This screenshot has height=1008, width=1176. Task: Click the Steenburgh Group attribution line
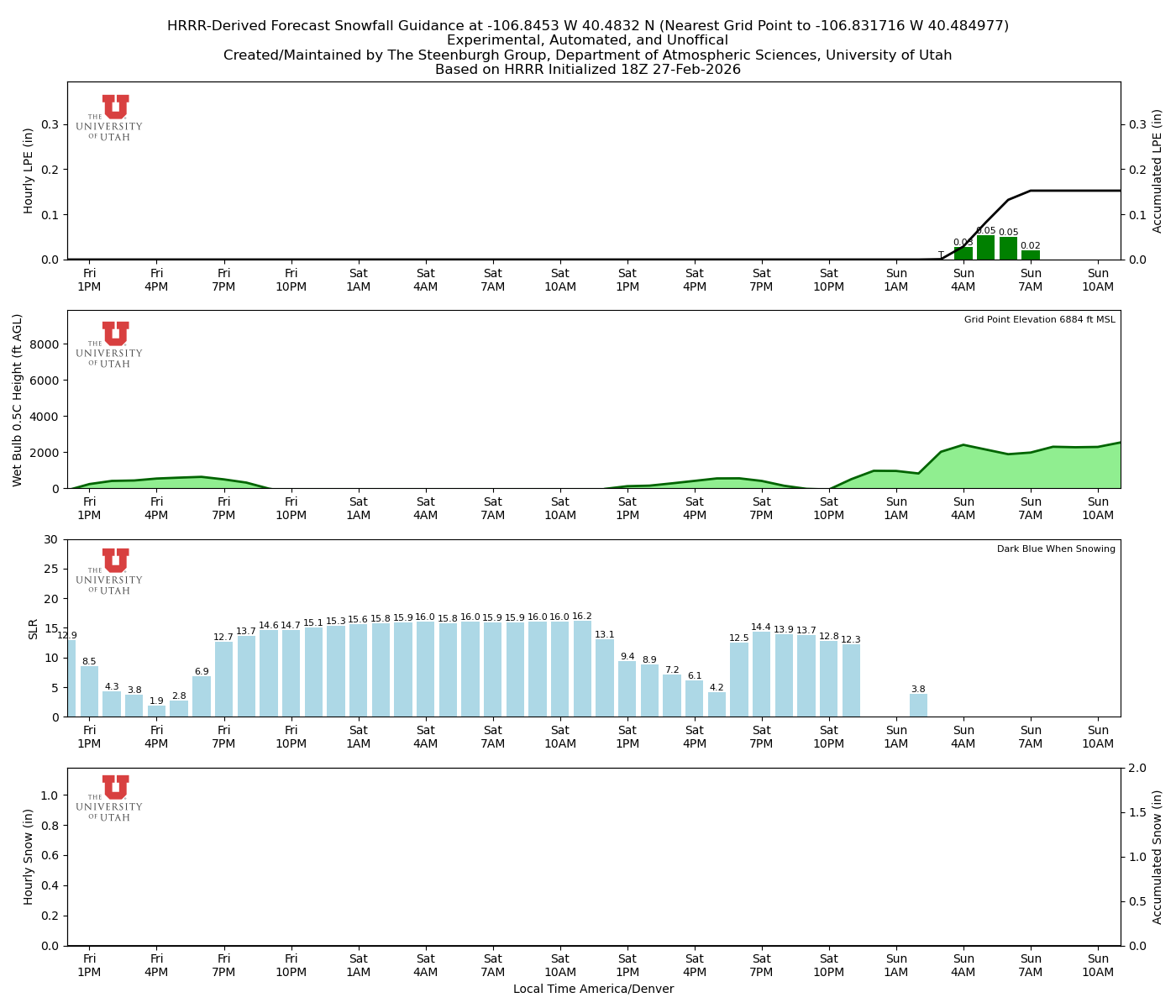[588, 55]
